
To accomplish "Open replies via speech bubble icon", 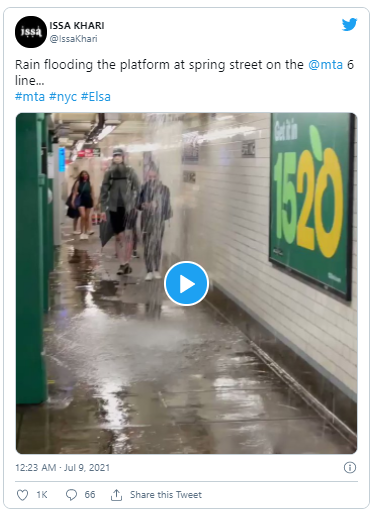I will 71,495.
